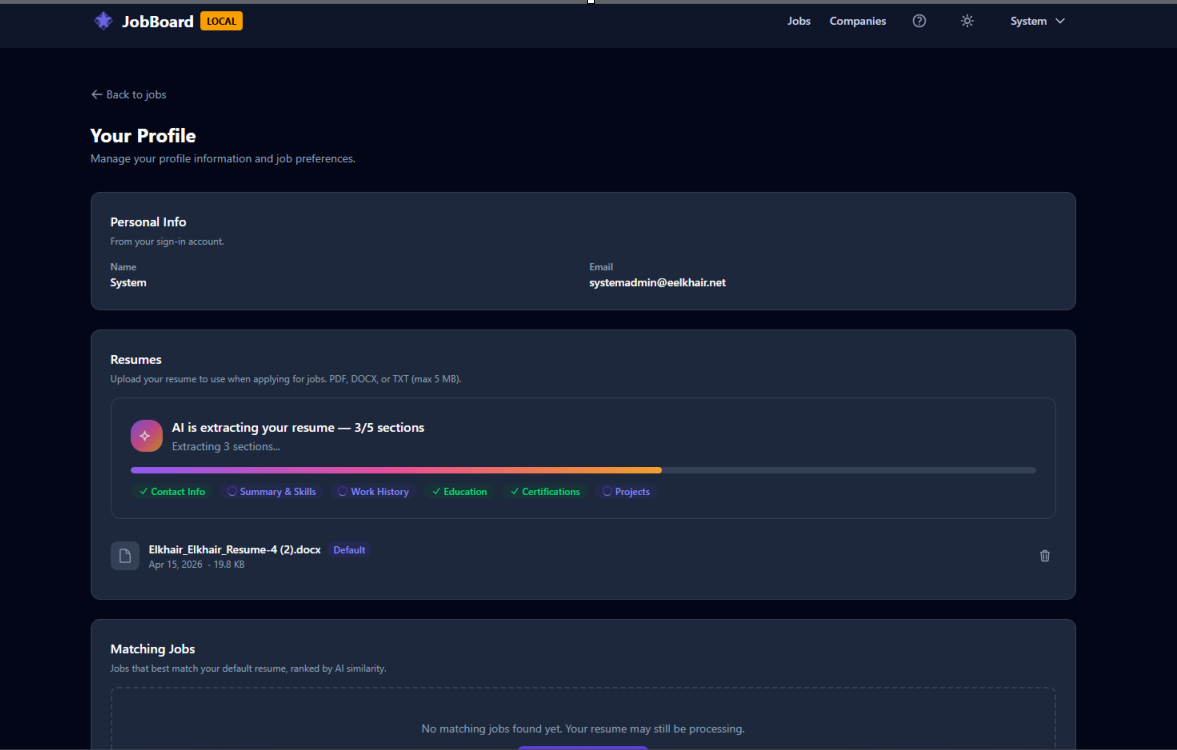Expand the System user account dropdown
Screen dimensions: 1177x750
(1037, 21)
